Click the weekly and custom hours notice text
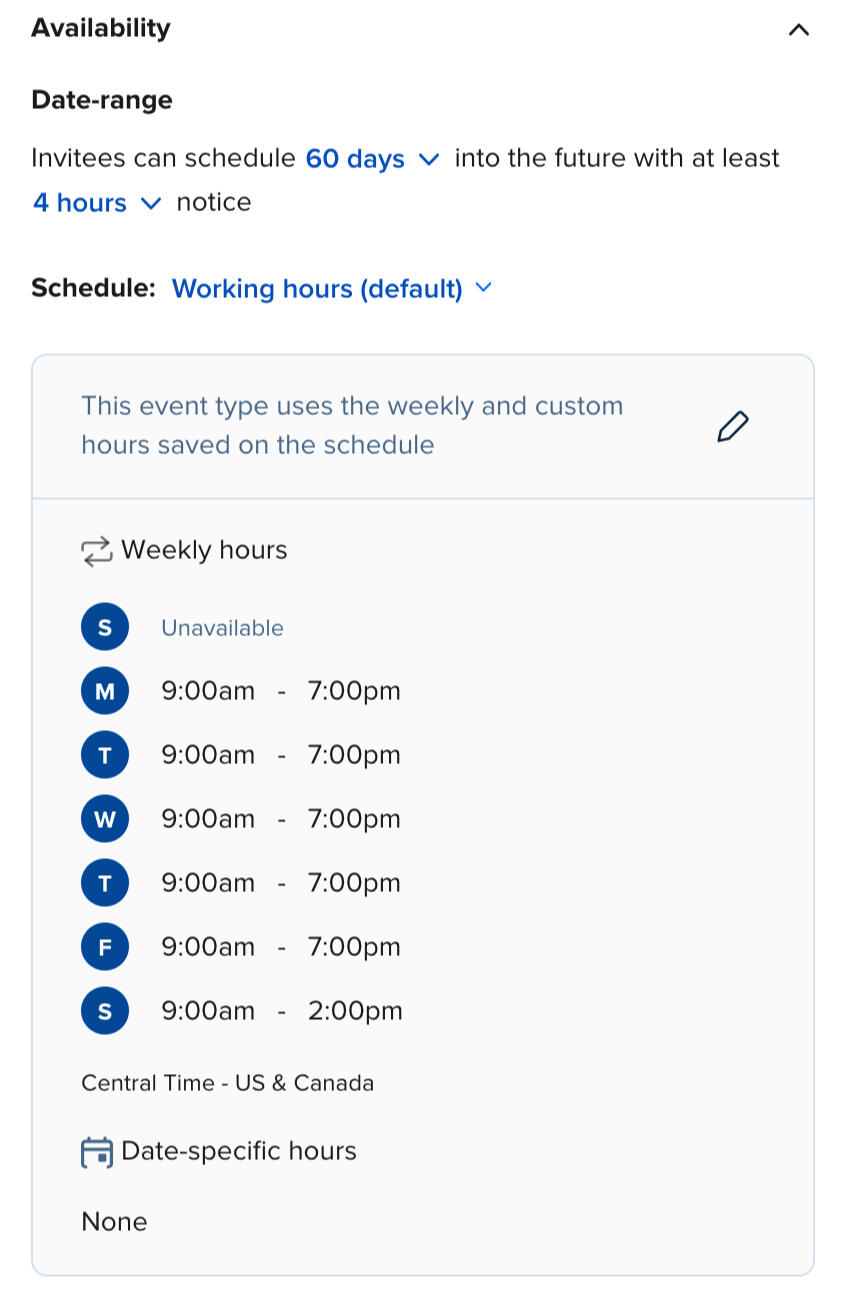 coord(352,425)
